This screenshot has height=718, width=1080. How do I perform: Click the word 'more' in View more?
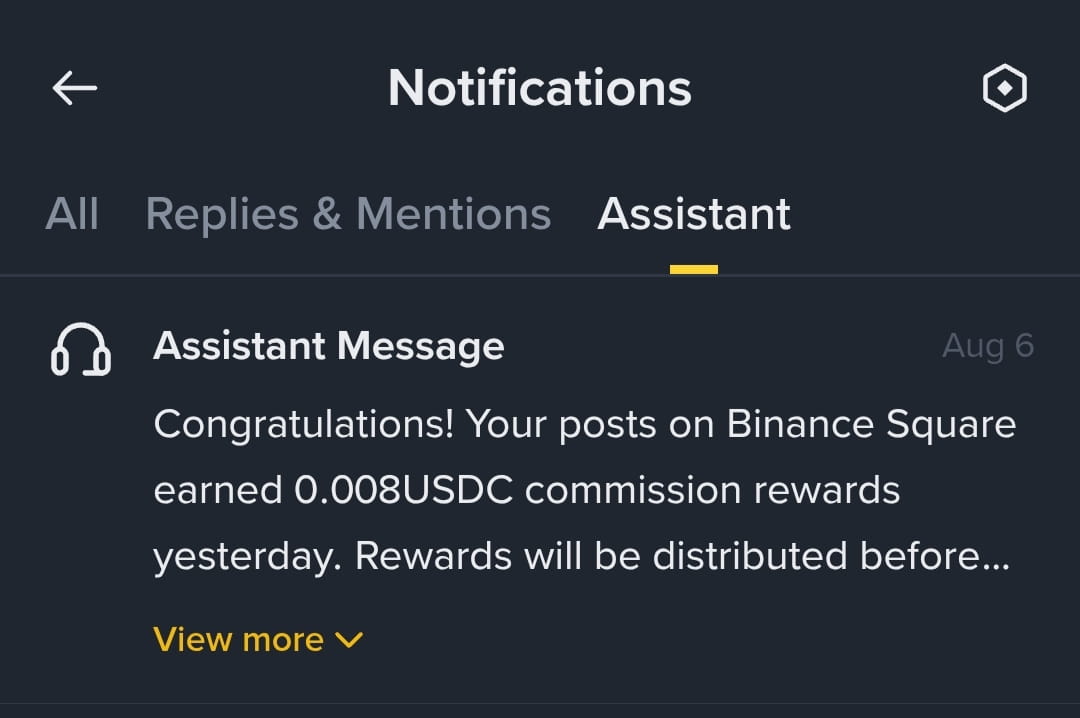[x=283, y=640]
